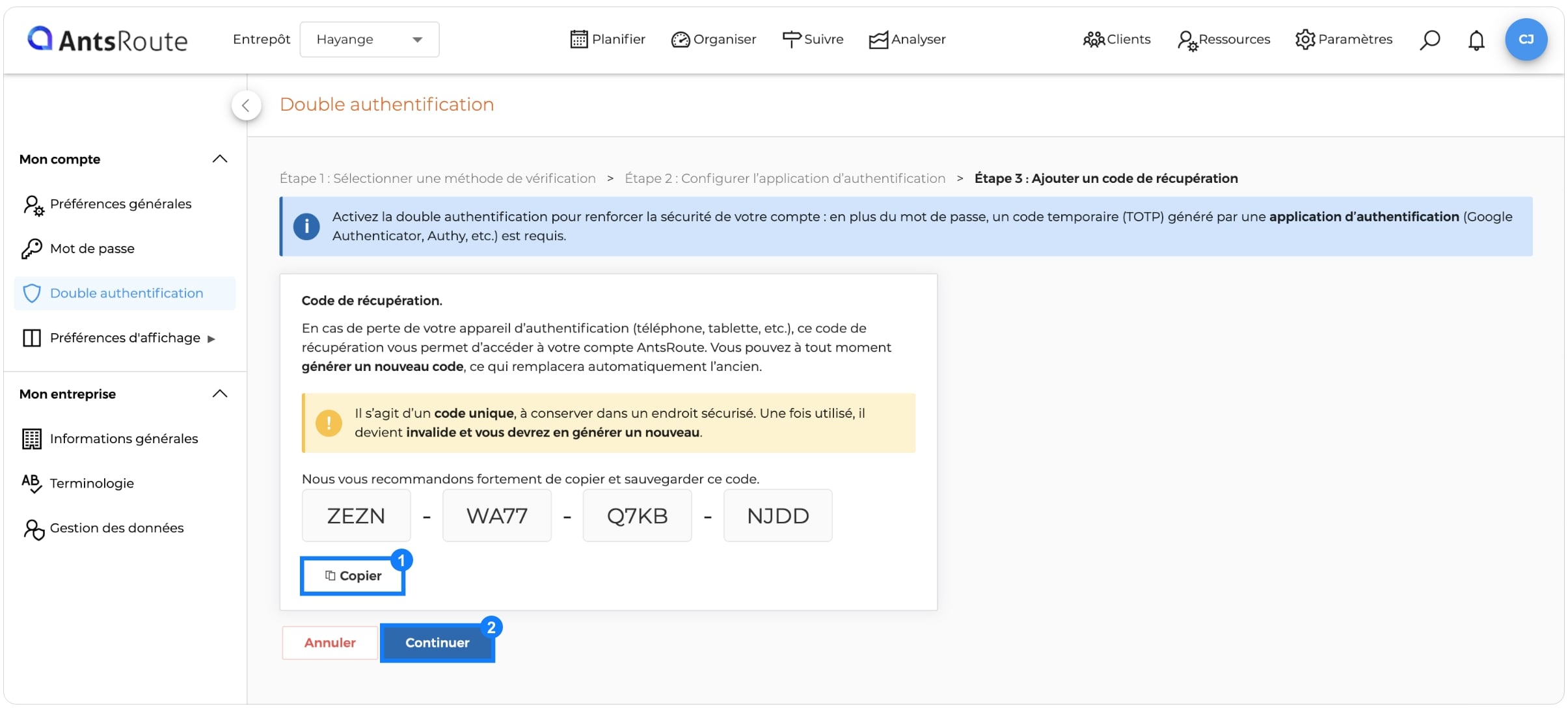This screenshot has width=1568, height=710.
Task: Open the Ressources section
Action: pyautogui.click(x=1223, y=40)
